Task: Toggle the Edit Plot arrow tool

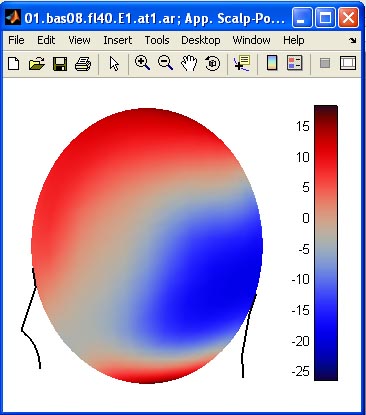Action: (114, 63)
